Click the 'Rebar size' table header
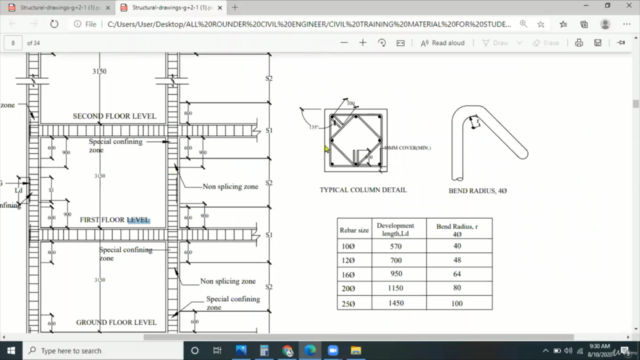The height and width of the screenshot is (360, 640). point(354,230)
